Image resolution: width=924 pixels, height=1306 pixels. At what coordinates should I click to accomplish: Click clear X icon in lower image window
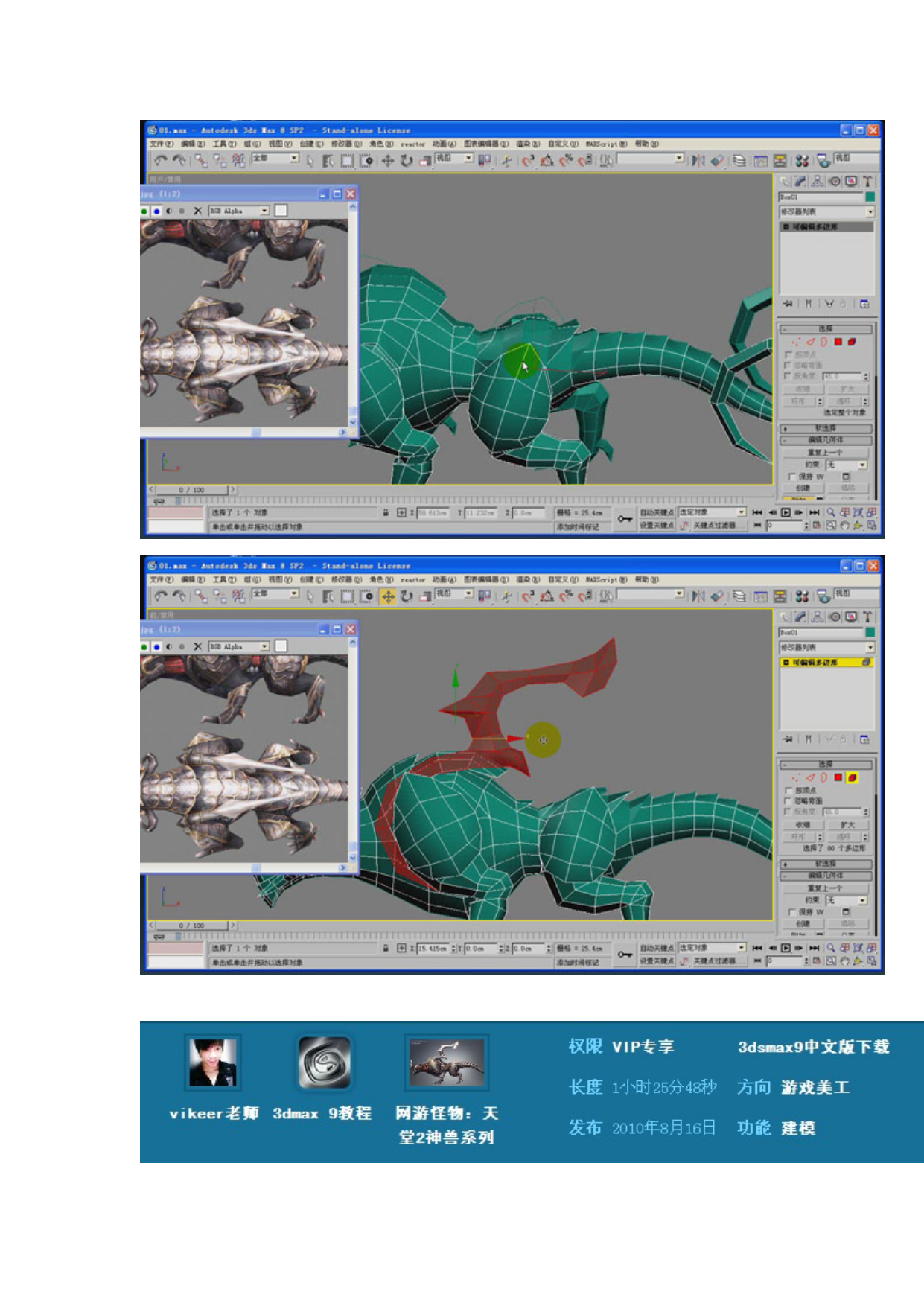pos(197,646)
